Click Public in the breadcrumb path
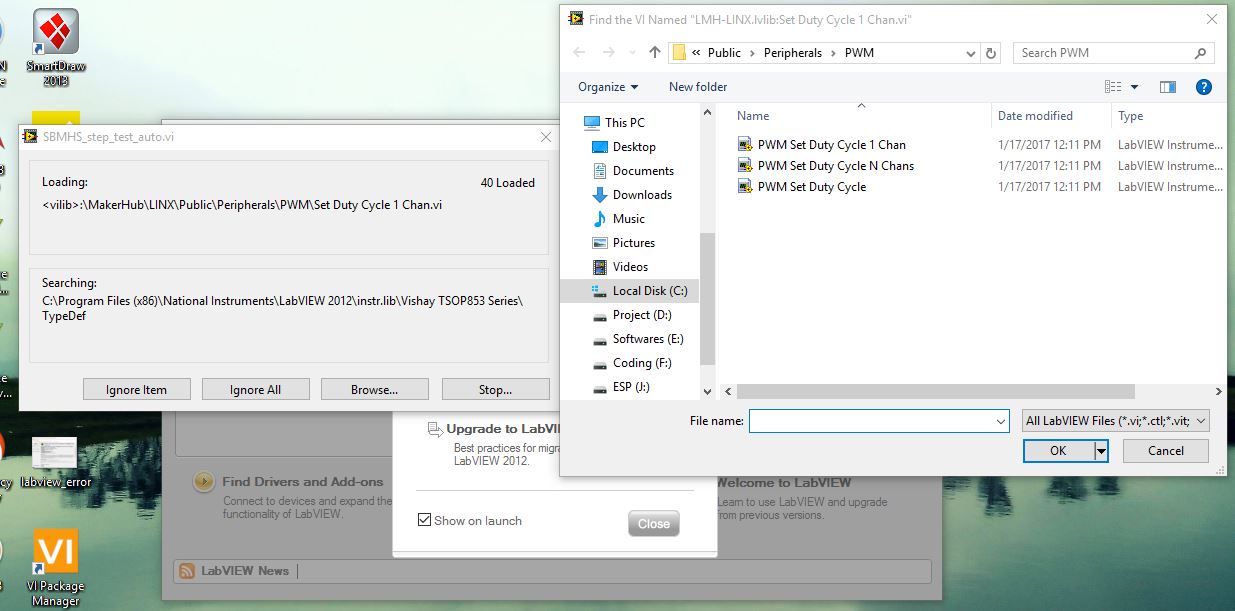This screenshot has width=1235, height=611. [724, 53]
